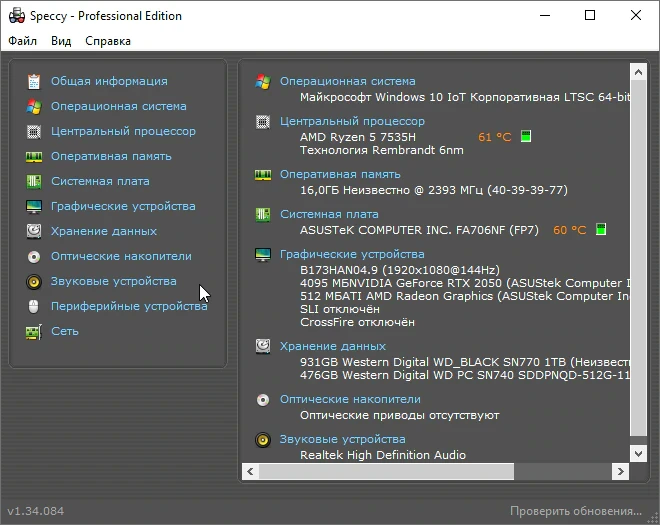
Task: Open the Вид menu
Action: 61,41
